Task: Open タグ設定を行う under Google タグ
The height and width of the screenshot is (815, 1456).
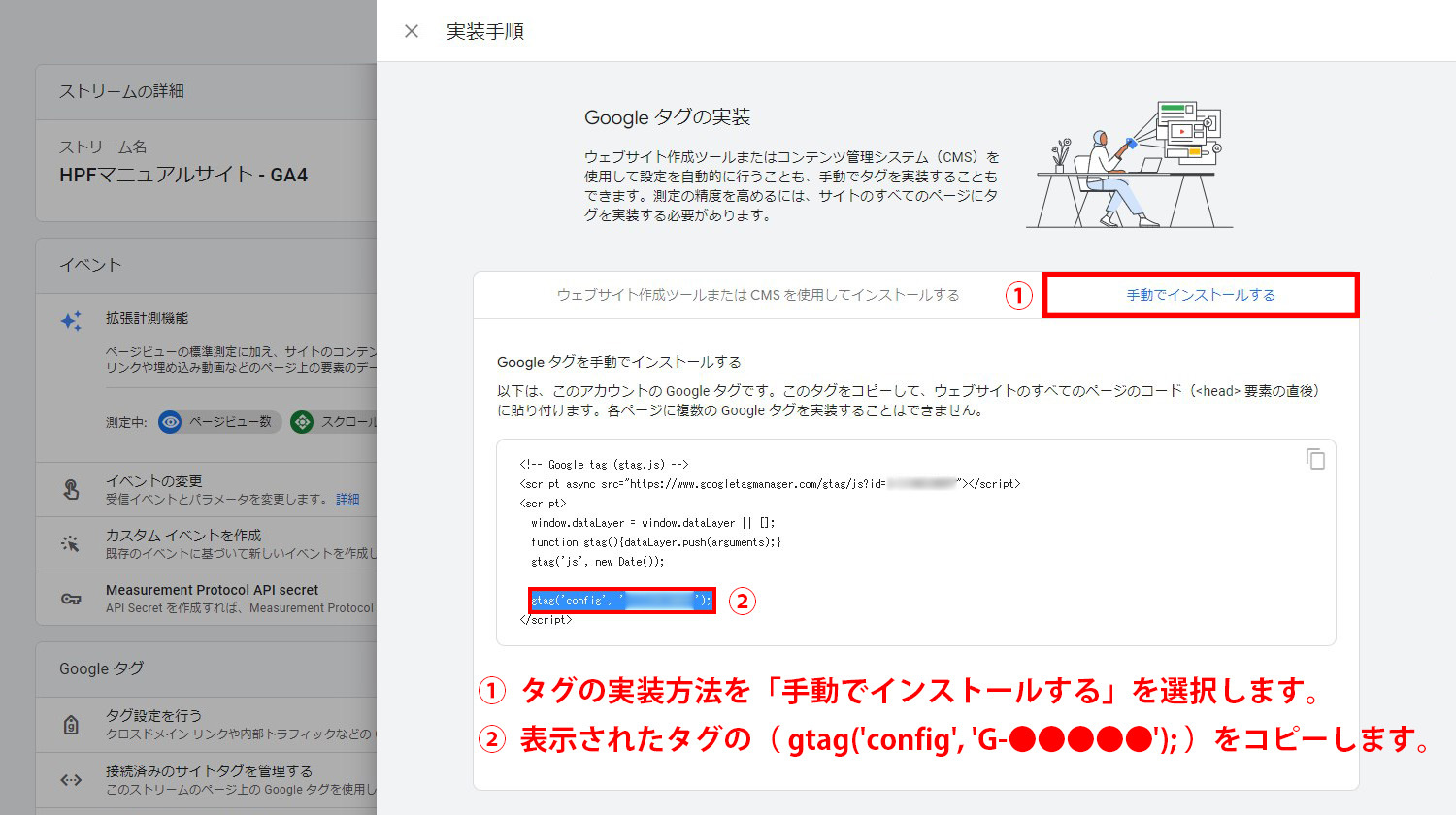Action: point(207,724)
